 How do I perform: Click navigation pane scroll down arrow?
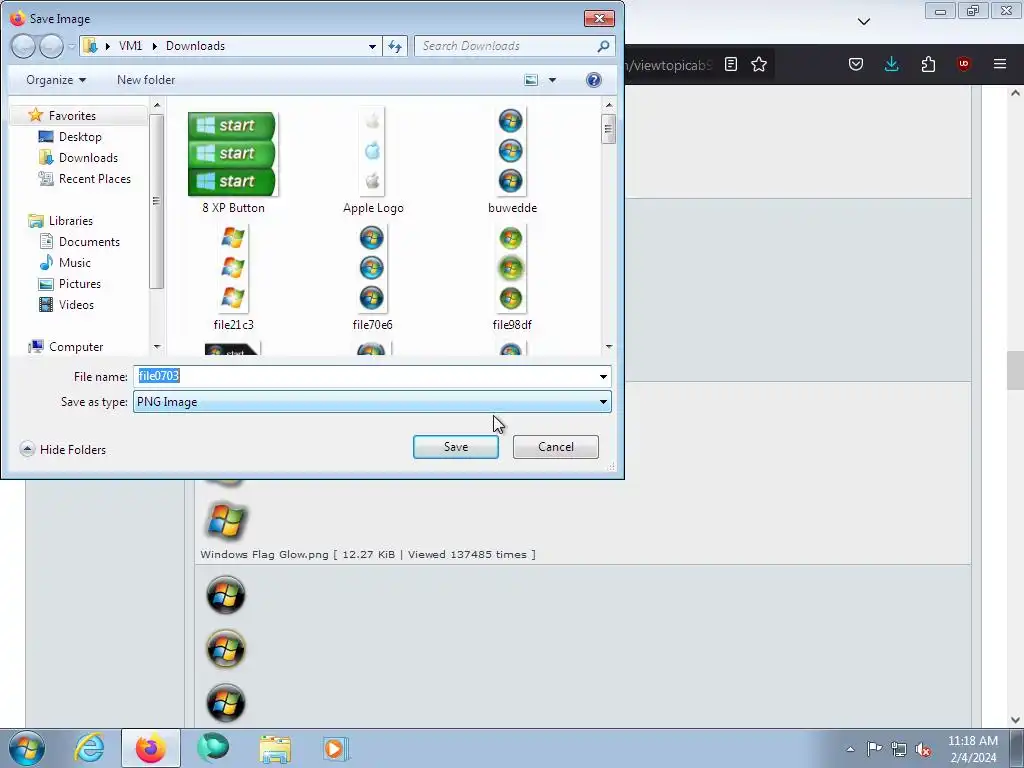(x=157, y=347)
